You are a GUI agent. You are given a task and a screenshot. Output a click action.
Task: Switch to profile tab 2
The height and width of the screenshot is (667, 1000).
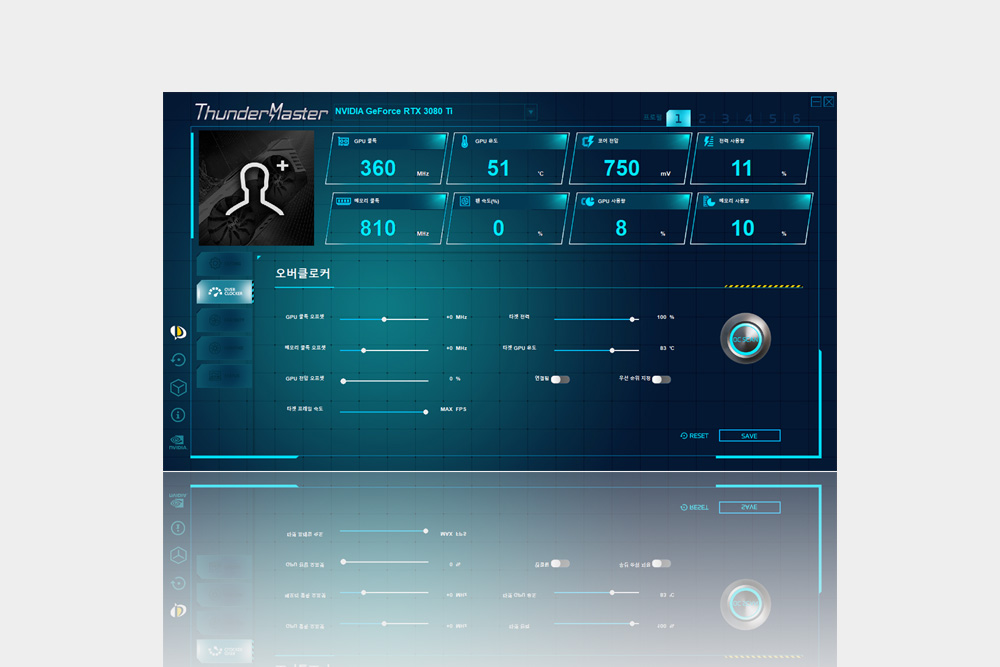tap(702, 119)
